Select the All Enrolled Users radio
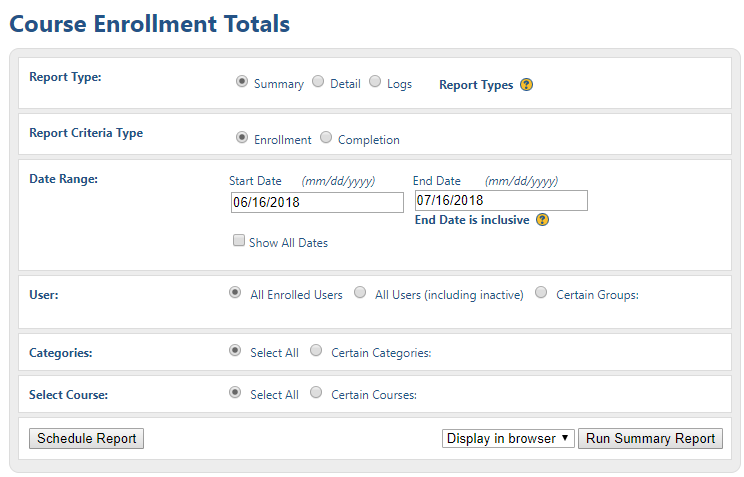This screenshot has width=744, height=477. (235, 292)
